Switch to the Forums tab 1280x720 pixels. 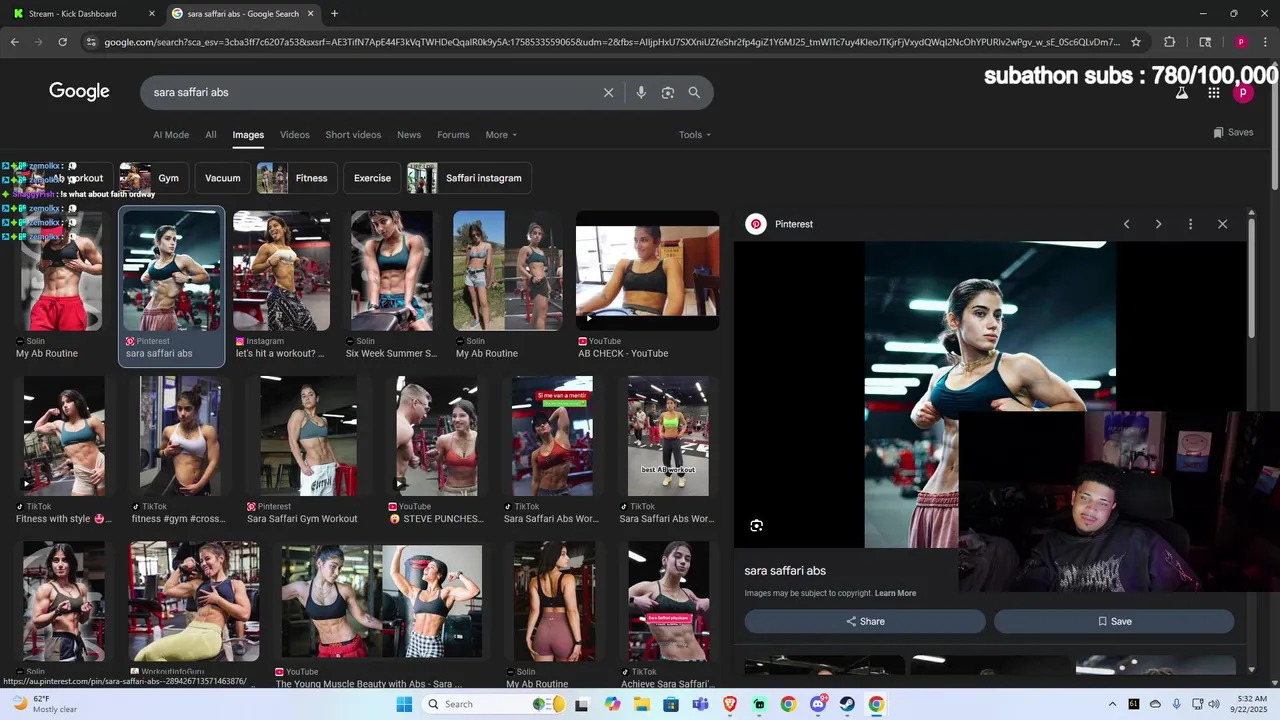[453, 135]
